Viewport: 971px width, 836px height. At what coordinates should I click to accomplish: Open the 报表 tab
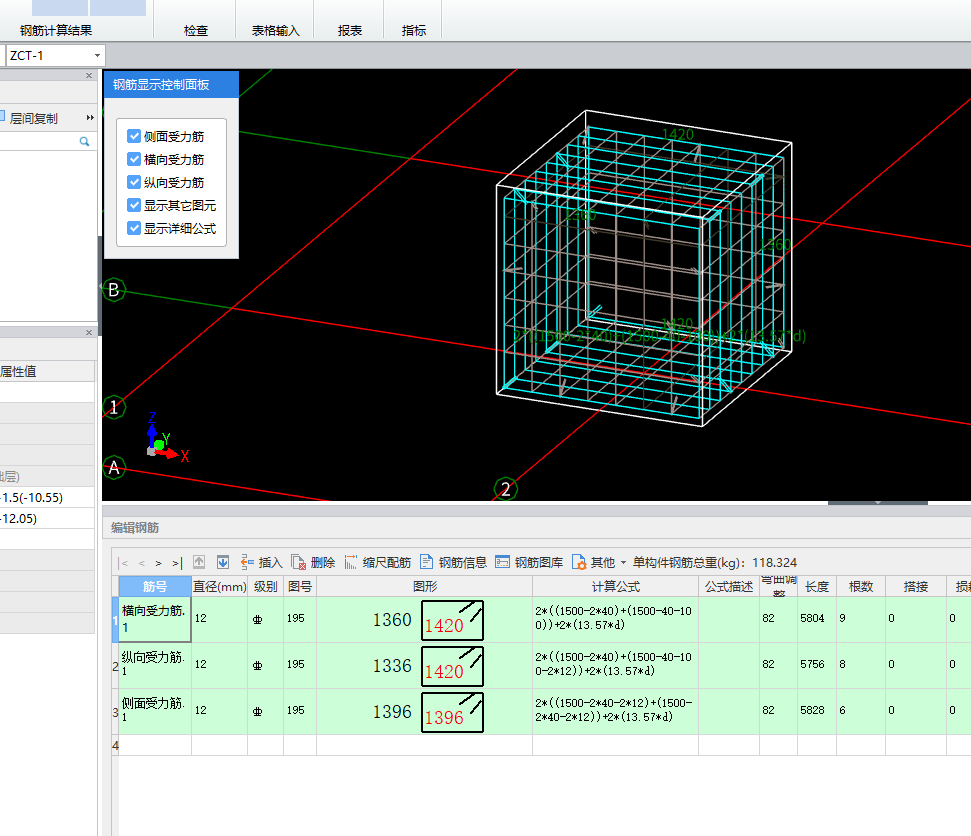(350, 30)
